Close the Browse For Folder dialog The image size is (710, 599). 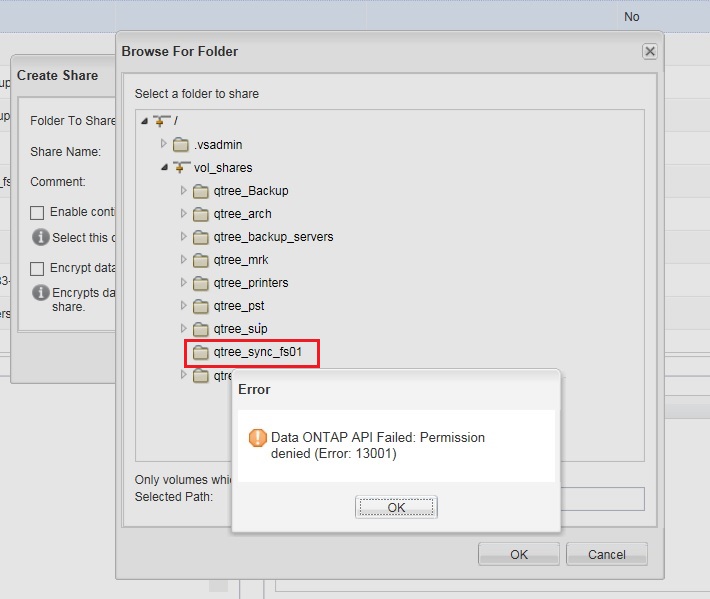[x=650, y=51]
